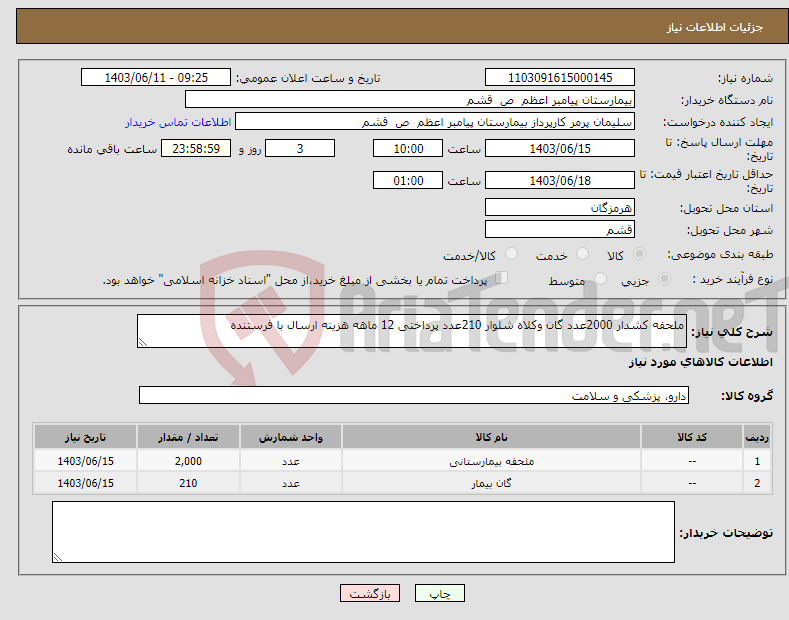Click the delivery province هرمزگان field
This screenshot has height=620, width=789.
(560, 207)
